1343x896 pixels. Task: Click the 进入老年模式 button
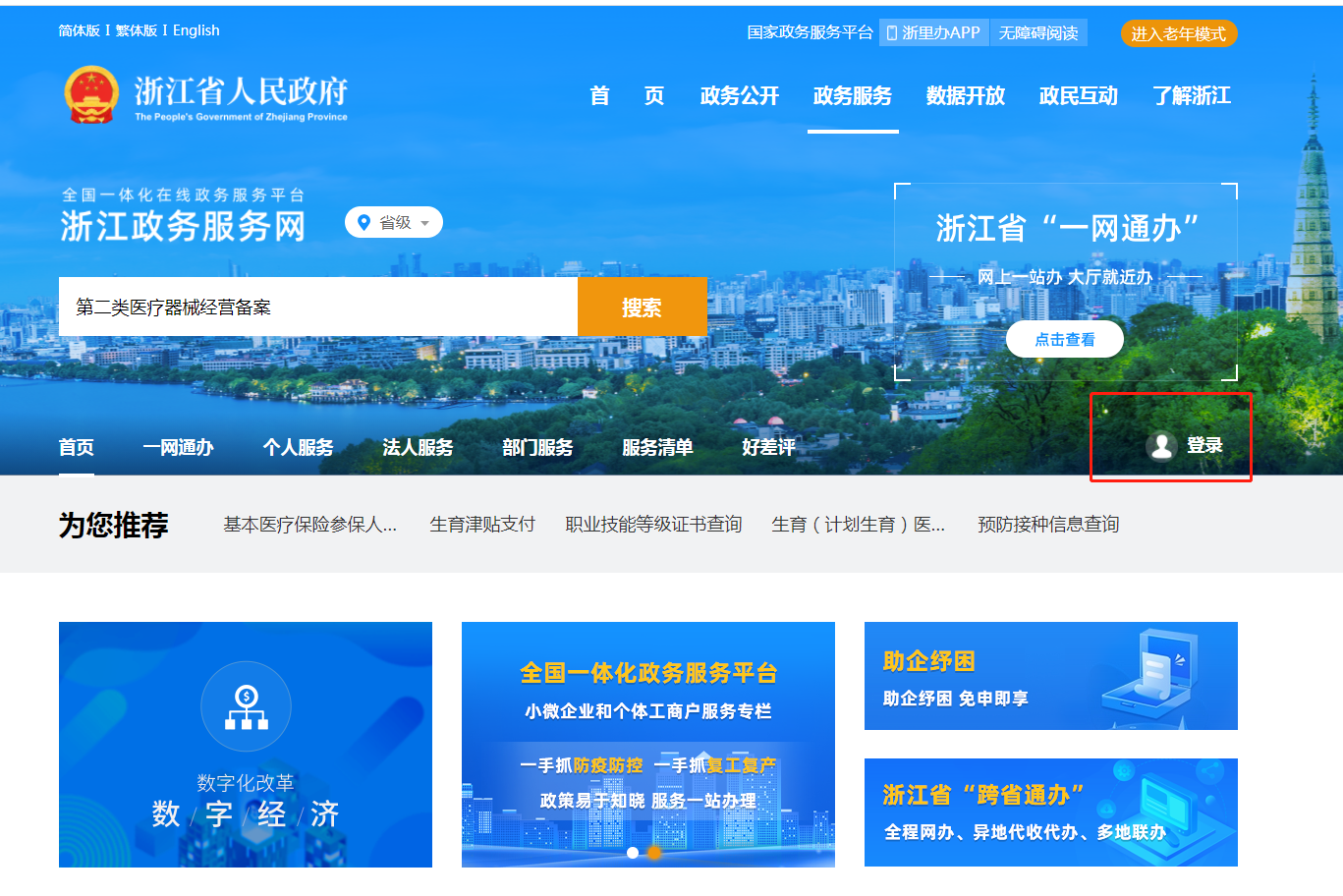tap(1179, 33)
